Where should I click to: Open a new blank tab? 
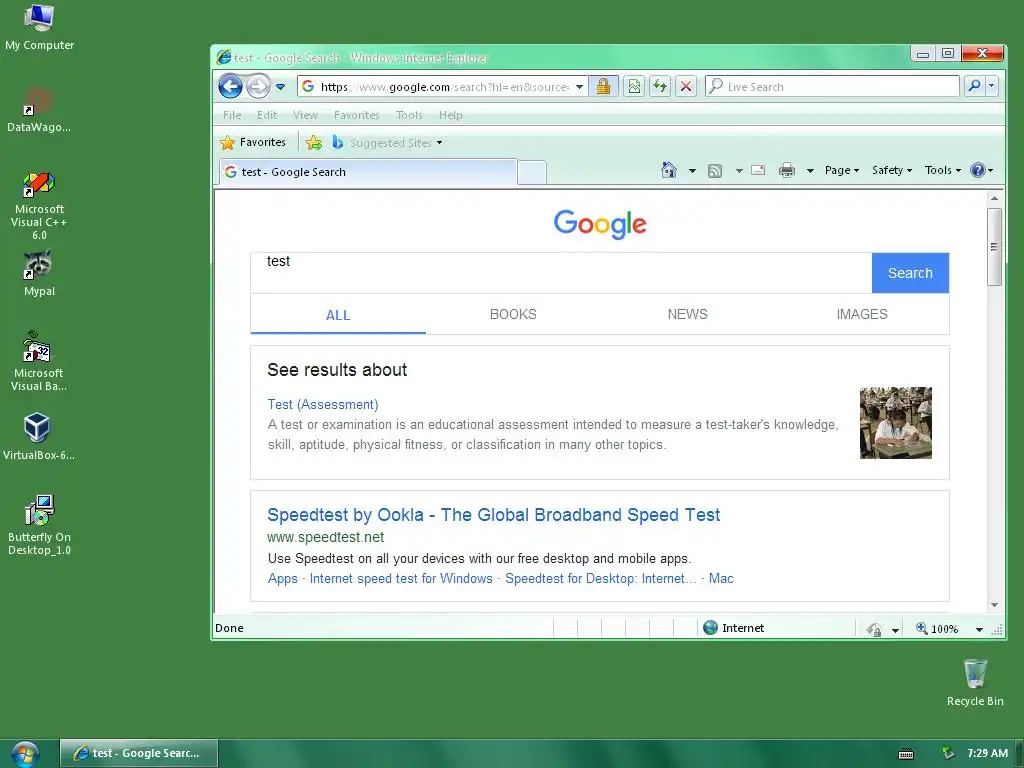(532, 172)
